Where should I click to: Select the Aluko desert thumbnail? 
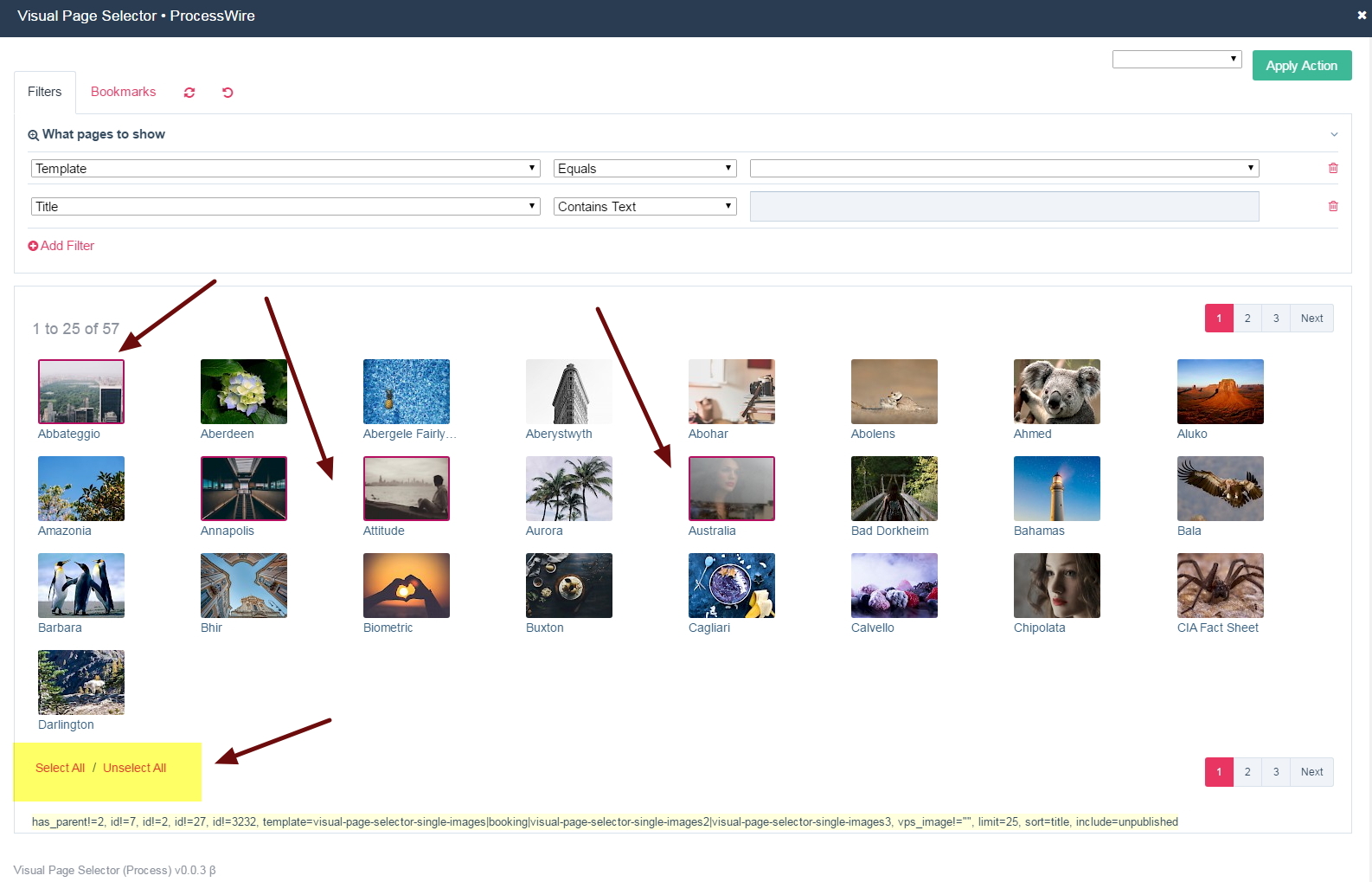[1221, 391]
